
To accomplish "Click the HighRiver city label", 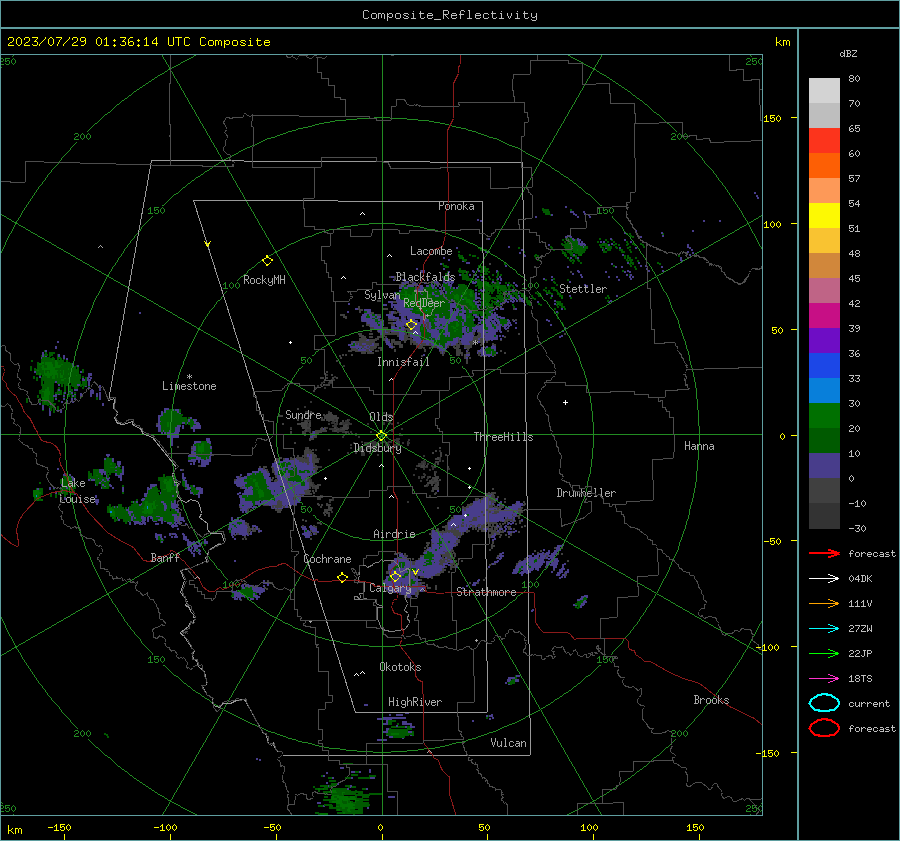I will click(x=415, y=702).
